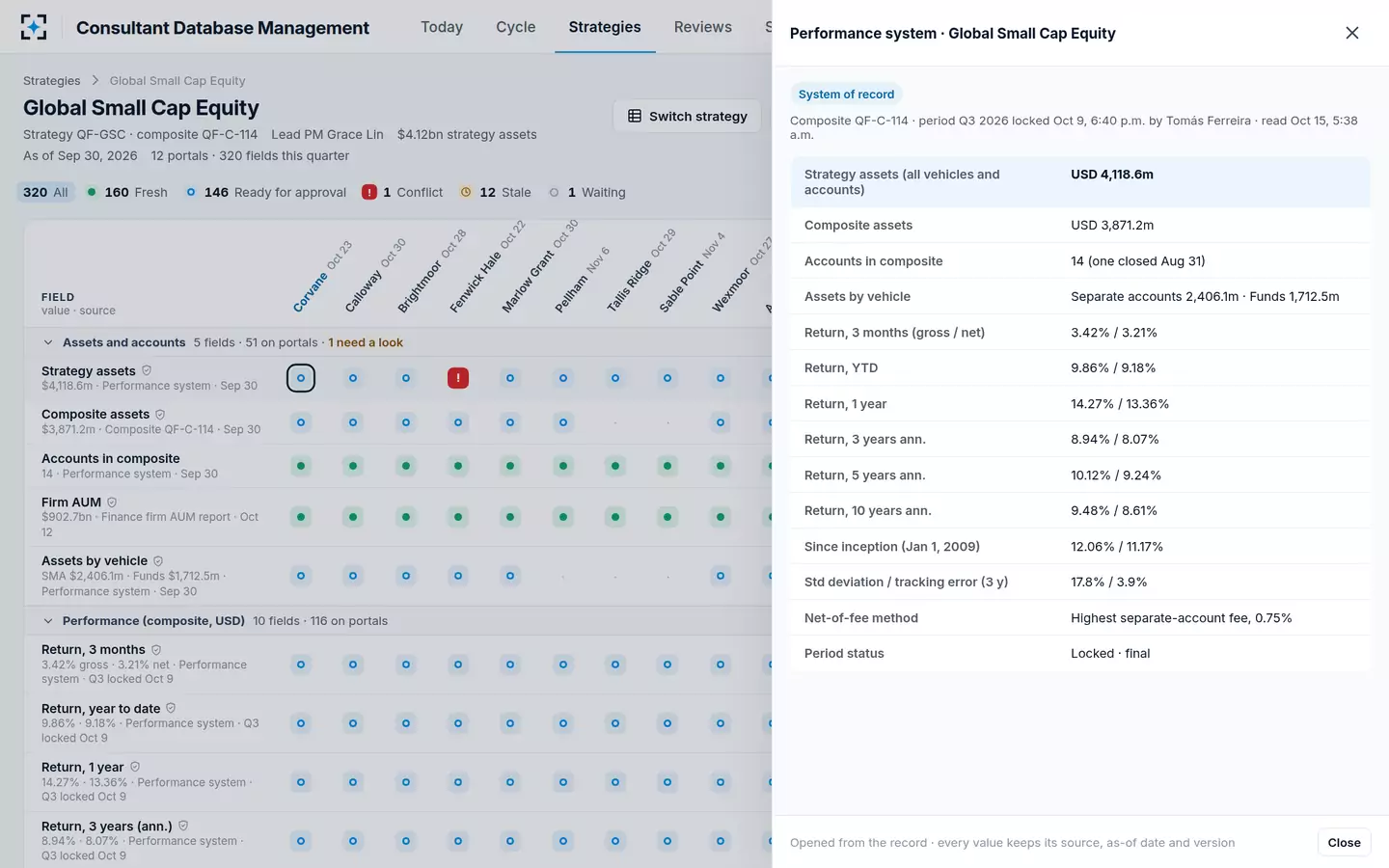Select the Corvane status dot for Strategy assets
The width and height of the screenshot is (1389, 868).
[301, 378]
